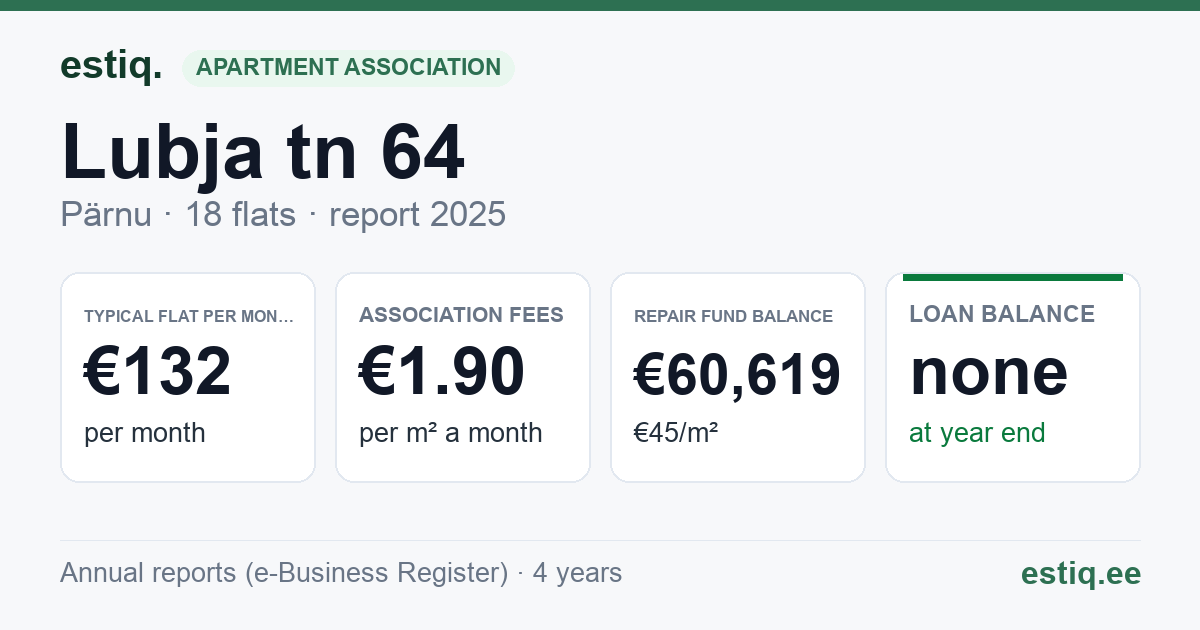1200x630 pixels.
Task: Click the 'none' loan balance value
Action: click(989, 372)
